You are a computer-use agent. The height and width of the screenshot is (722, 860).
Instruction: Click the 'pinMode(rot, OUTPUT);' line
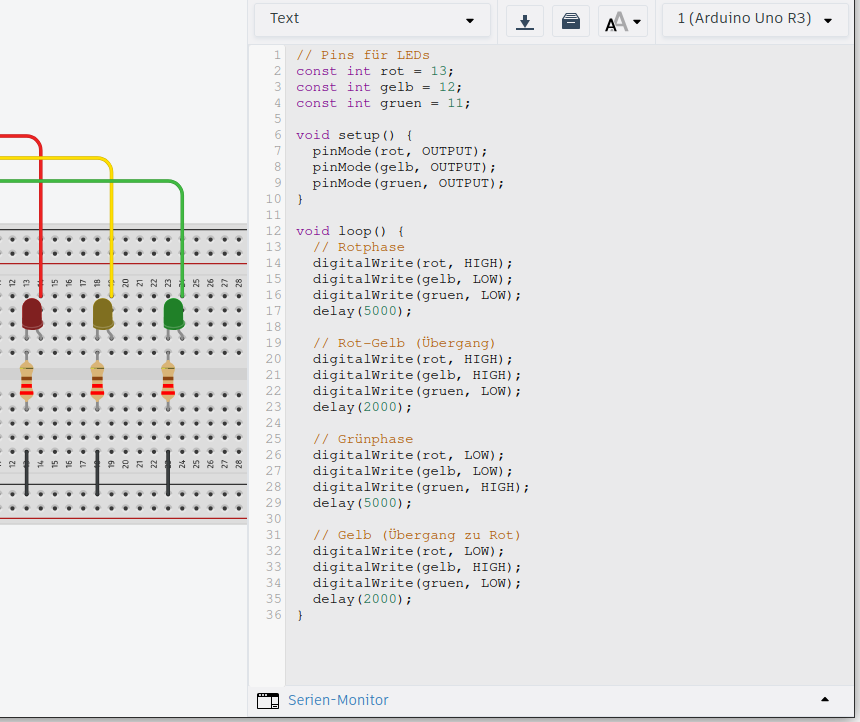click(400, 151)
